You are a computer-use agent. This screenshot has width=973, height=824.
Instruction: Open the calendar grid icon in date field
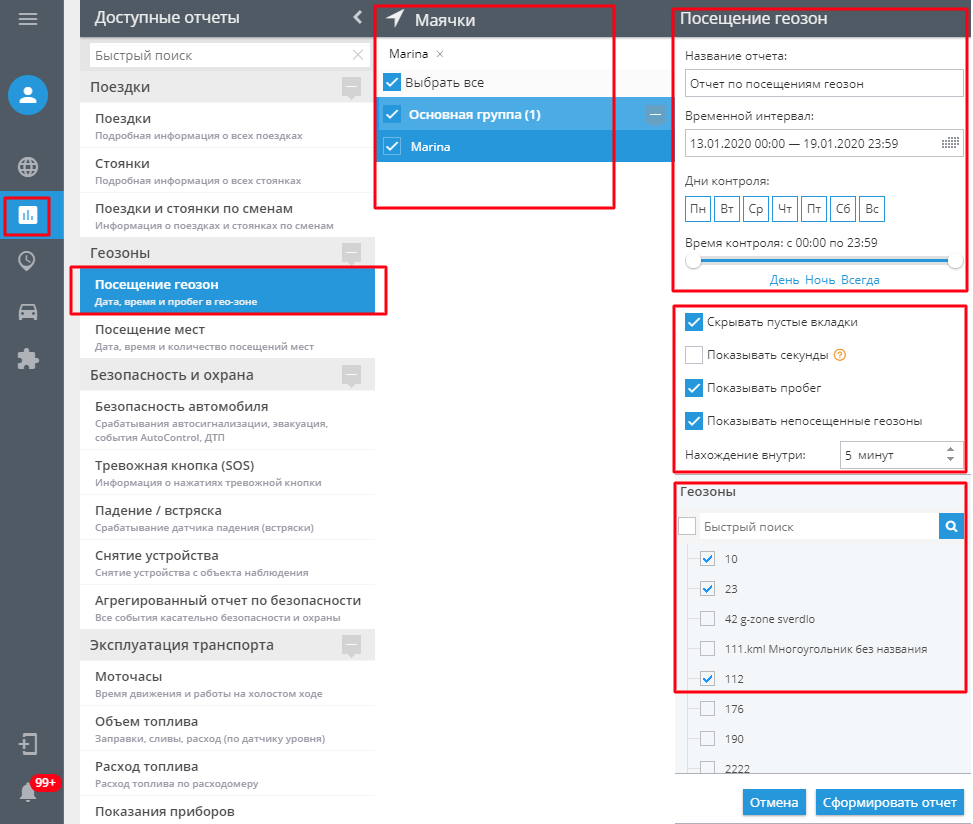coord(950,143)
